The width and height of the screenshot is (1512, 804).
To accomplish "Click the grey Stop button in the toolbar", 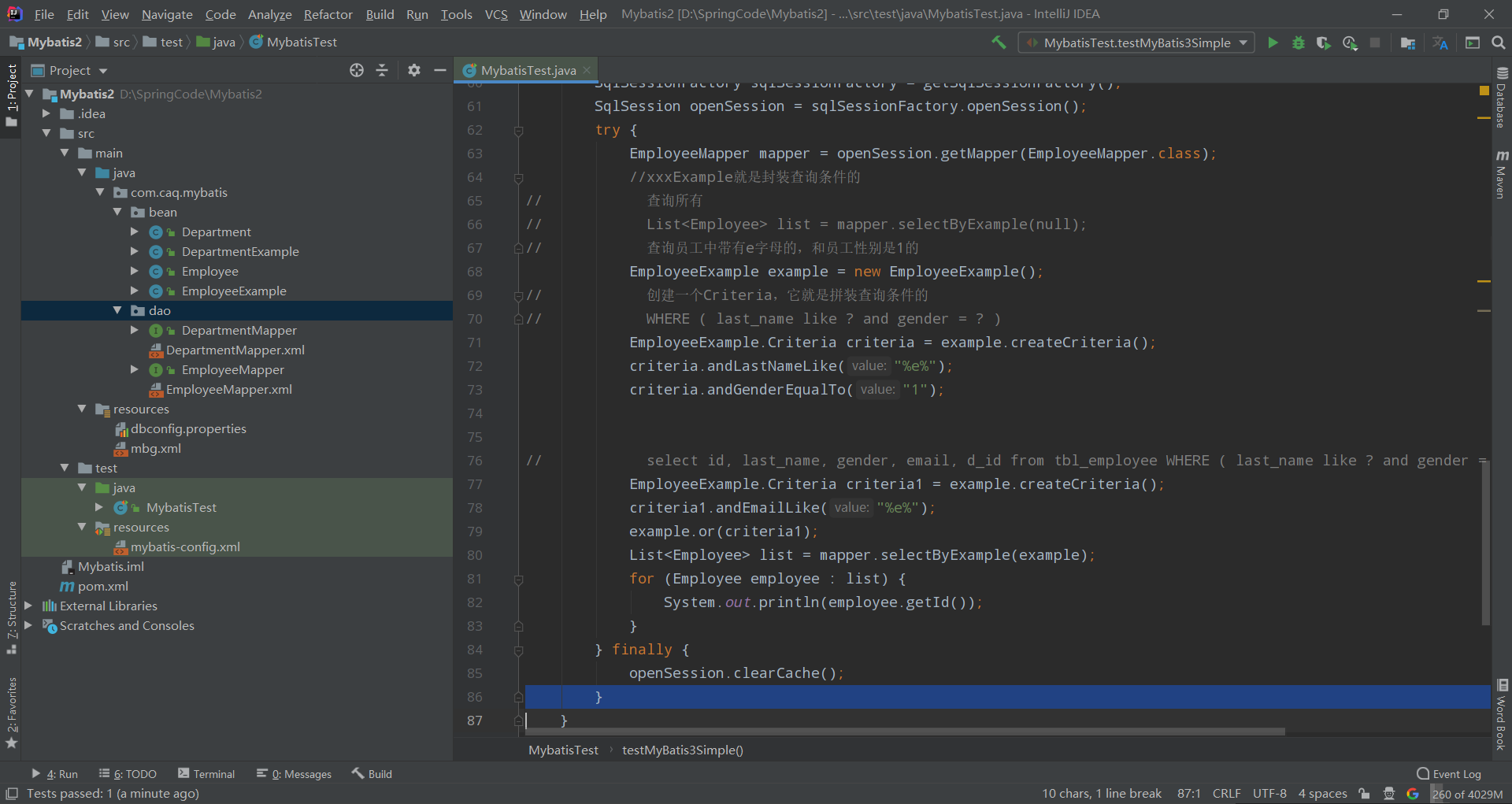I will pos(1375,43).
